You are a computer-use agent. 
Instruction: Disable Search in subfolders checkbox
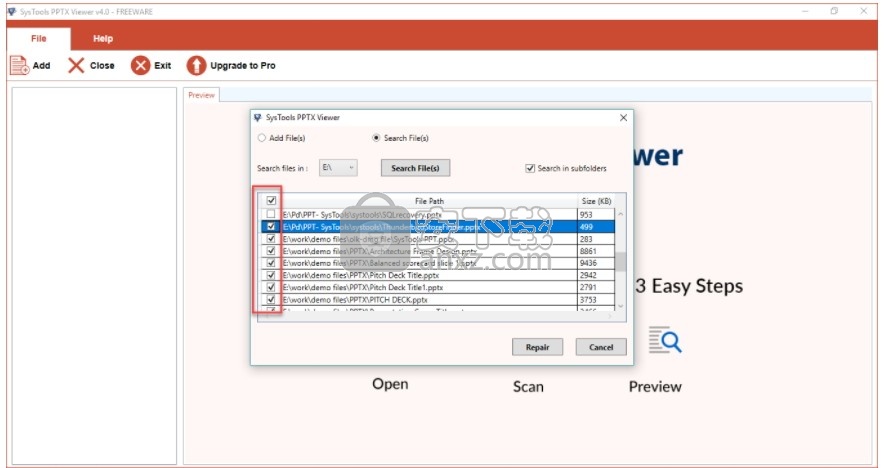[530, 168]
